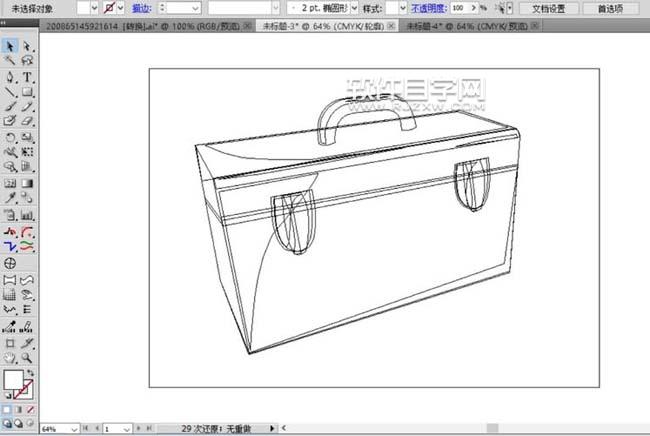
Task: Select the Pen tool
Action: click(9, 77)
